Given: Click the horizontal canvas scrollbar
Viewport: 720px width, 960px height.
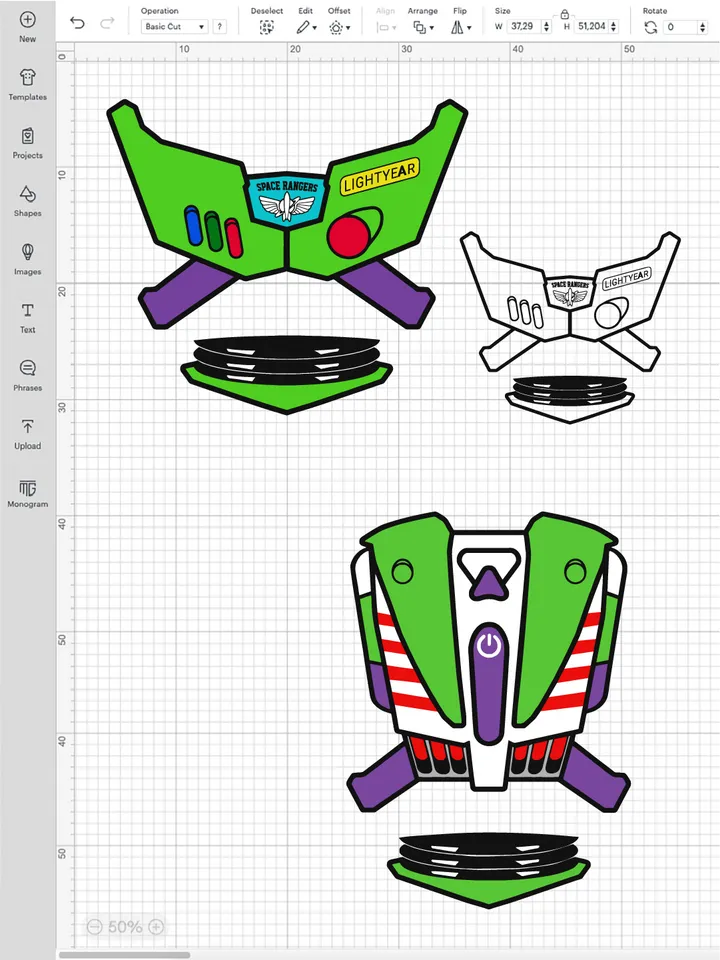Looking at the screenshot, I should pos(124,954).
